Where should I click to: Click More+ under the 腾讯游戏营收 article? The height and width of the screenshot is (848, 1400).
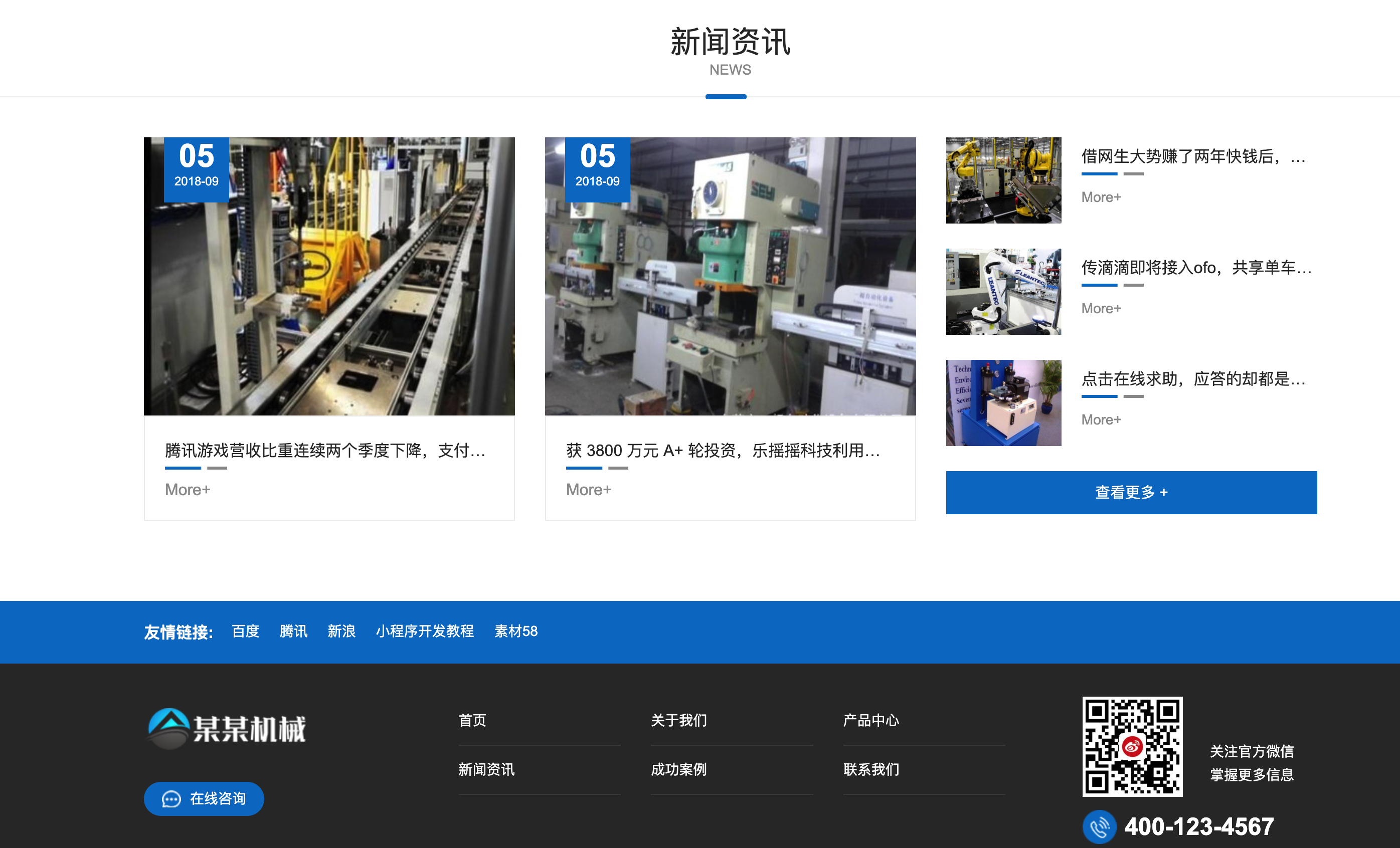pos(188,490)
